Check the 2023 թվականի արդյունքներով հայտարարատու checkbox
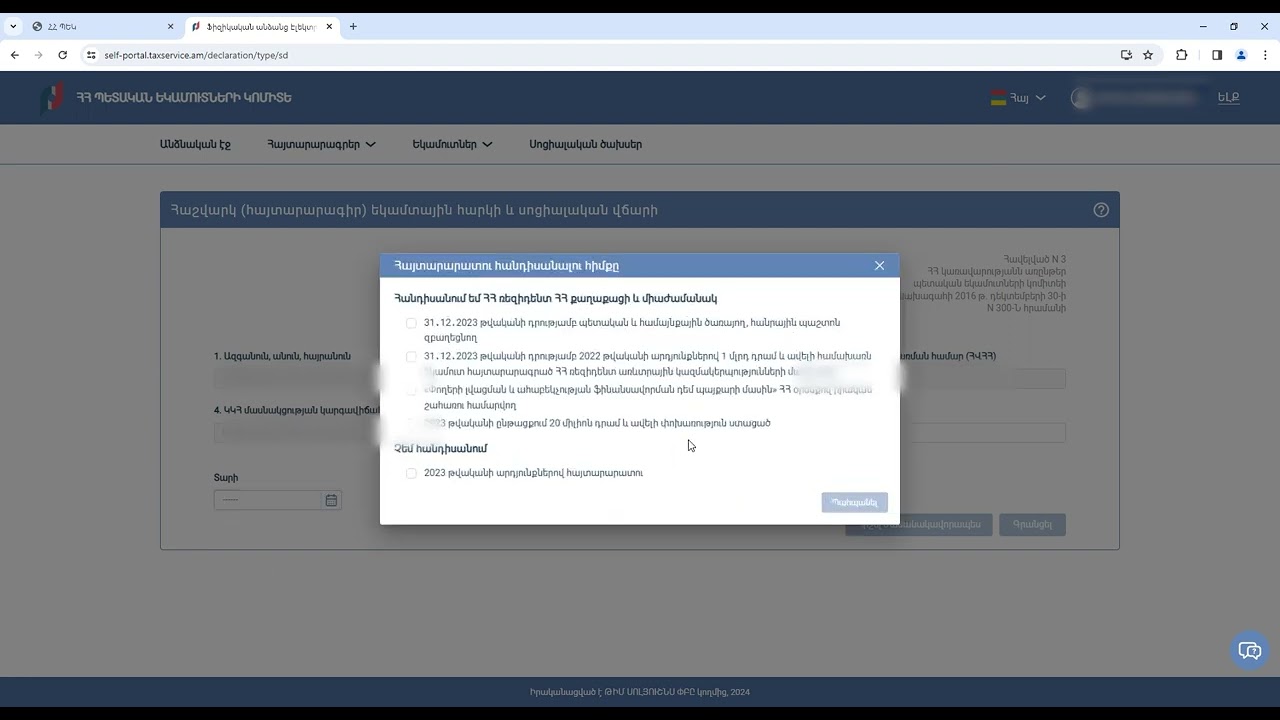Image resolution: width=1280 pixels, height=720 pixels. tap(411, 473)
